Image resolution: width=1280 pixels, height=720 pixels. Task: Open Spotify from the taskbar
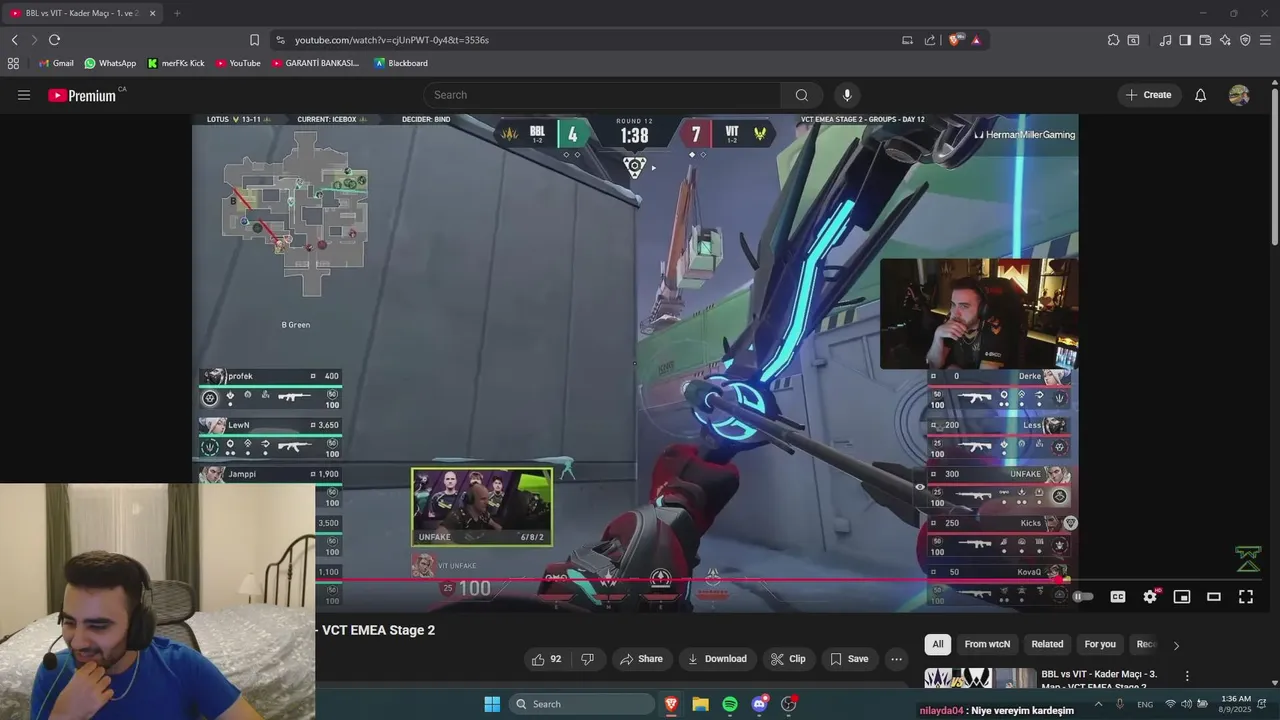point(730,704)
